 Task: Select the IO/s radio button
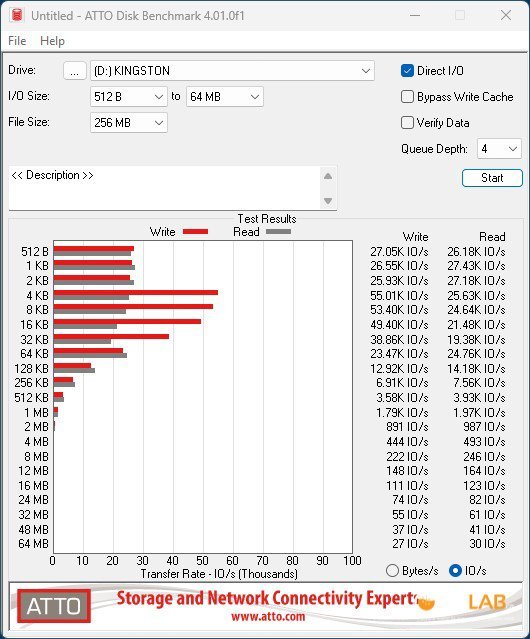[x=455, y=571]
